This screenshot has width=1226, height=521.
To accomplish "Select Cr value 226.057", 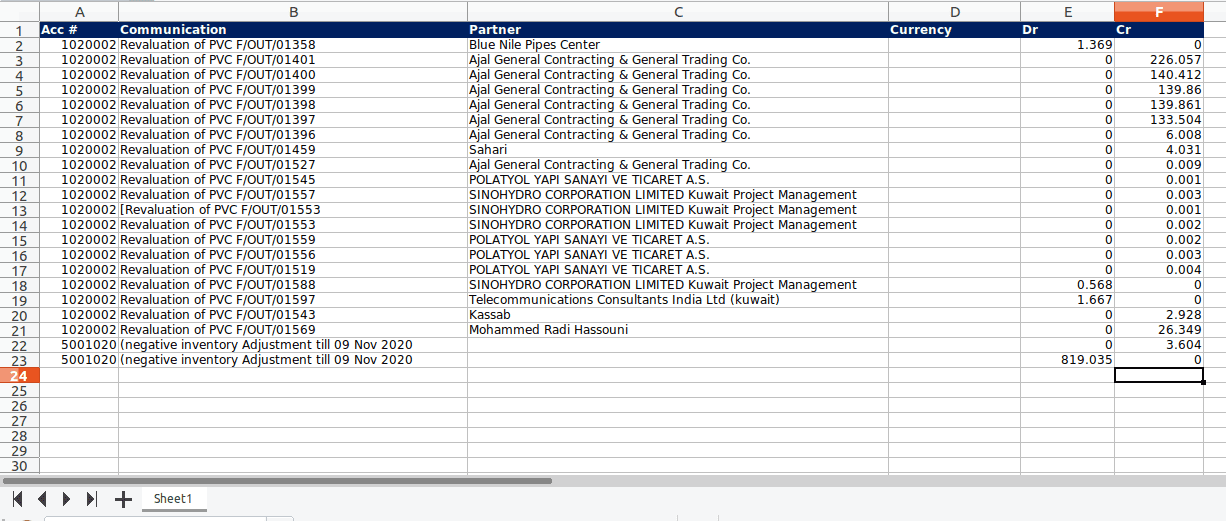I will pyautogui.click(x=1159, y=60).
